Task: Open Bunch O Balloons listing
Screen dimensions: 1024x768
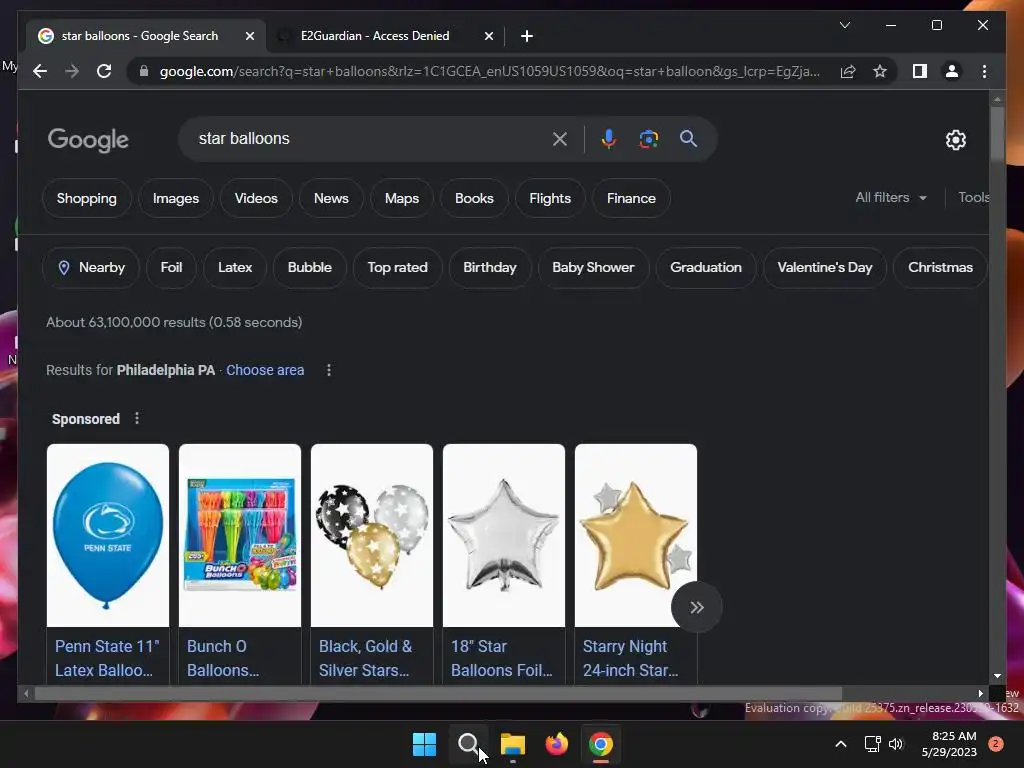Action: (223, 658)
